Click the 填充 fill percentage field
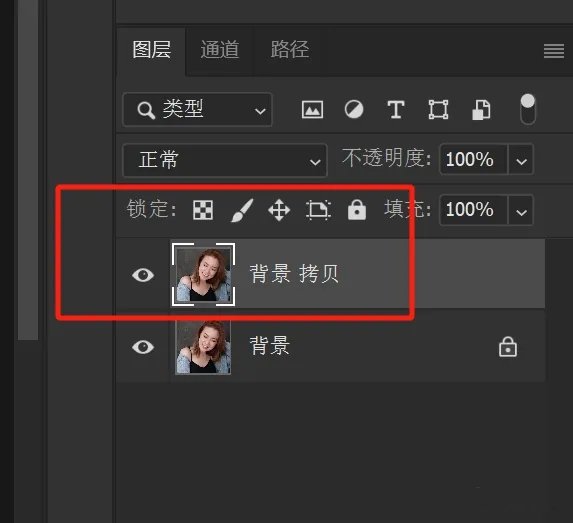Viewport: 573px width, 523px height. coord(474,210)
